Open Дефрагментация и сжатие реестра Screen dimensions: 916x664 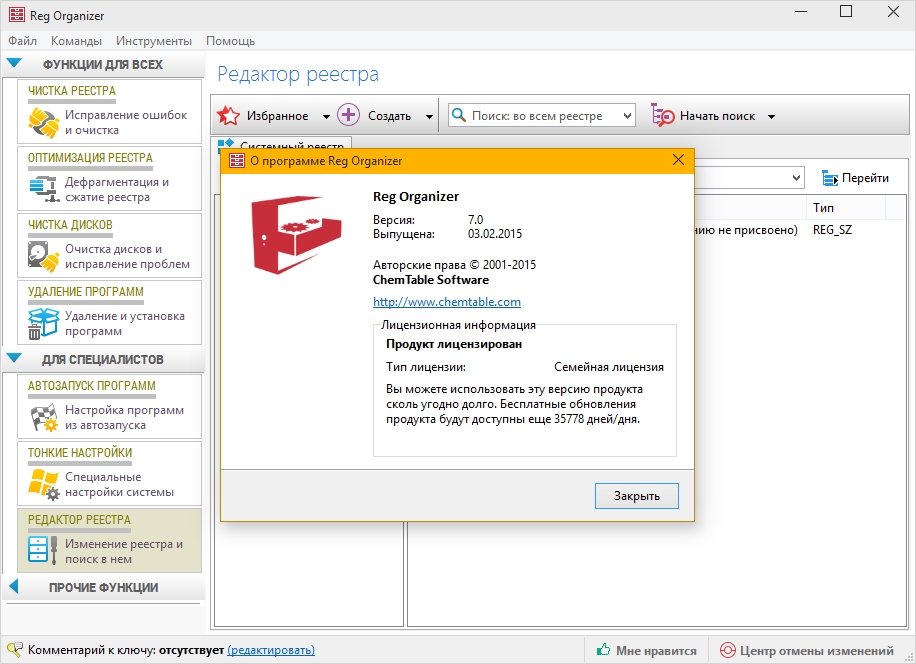(109, 178)
